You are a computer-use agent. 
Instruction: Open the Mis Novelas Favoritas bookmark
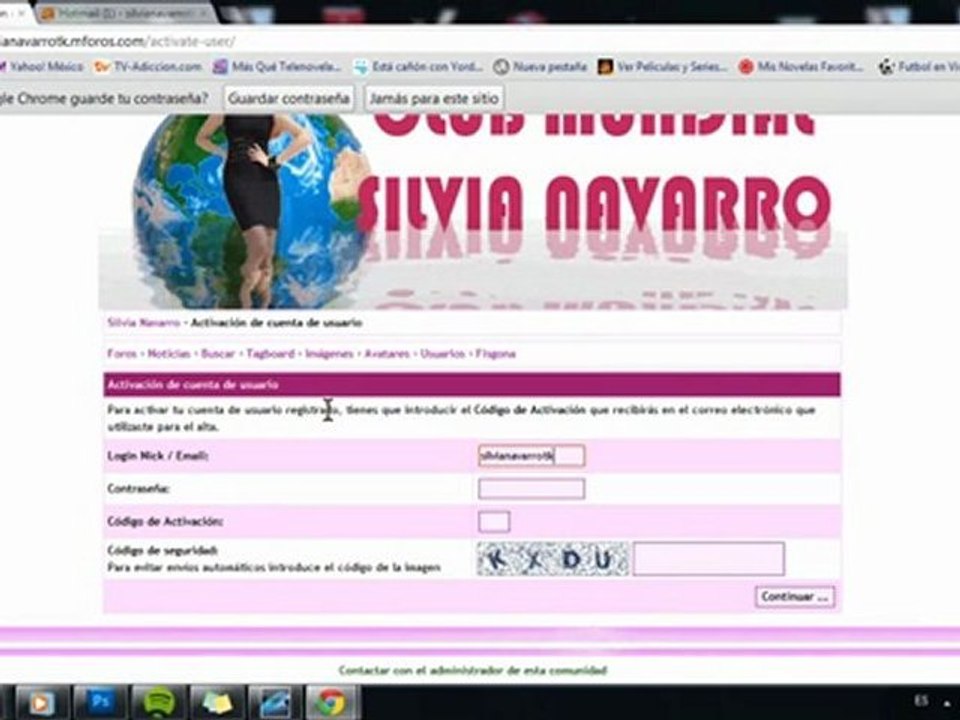click(801, 66)
